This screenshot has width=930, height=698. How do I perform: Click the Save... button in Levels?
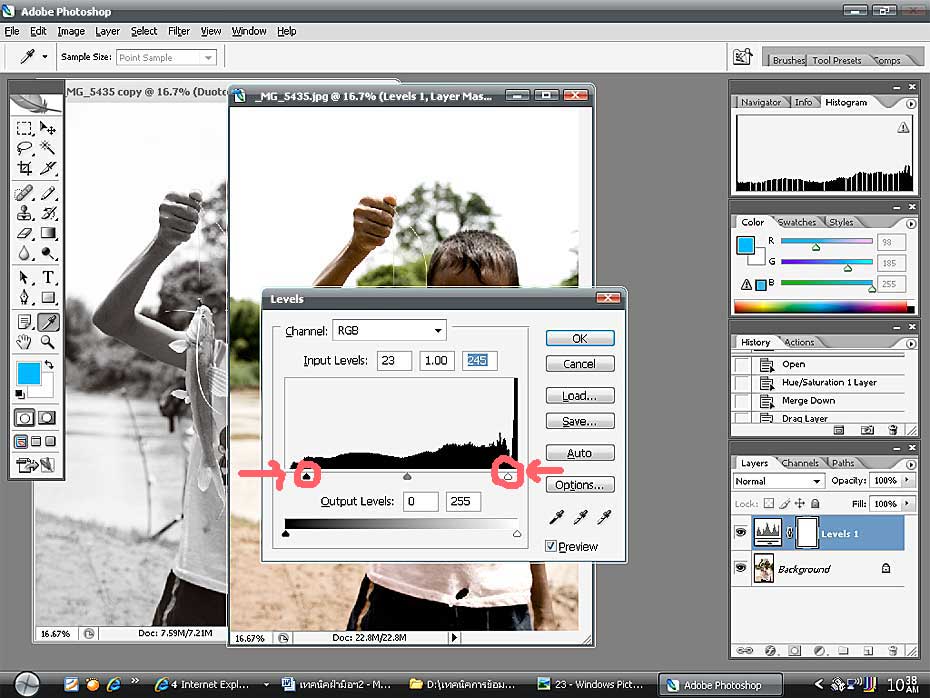click(580, 421)
